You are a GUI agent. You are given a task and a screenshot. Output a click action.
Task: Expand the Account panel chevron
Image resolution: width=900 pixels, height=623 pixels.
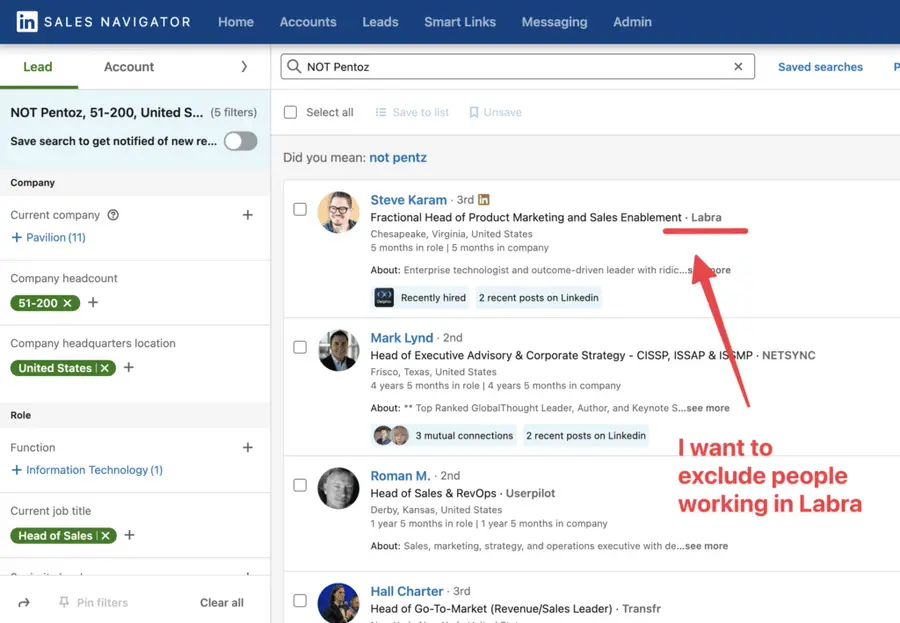click(x=245, y=67)
